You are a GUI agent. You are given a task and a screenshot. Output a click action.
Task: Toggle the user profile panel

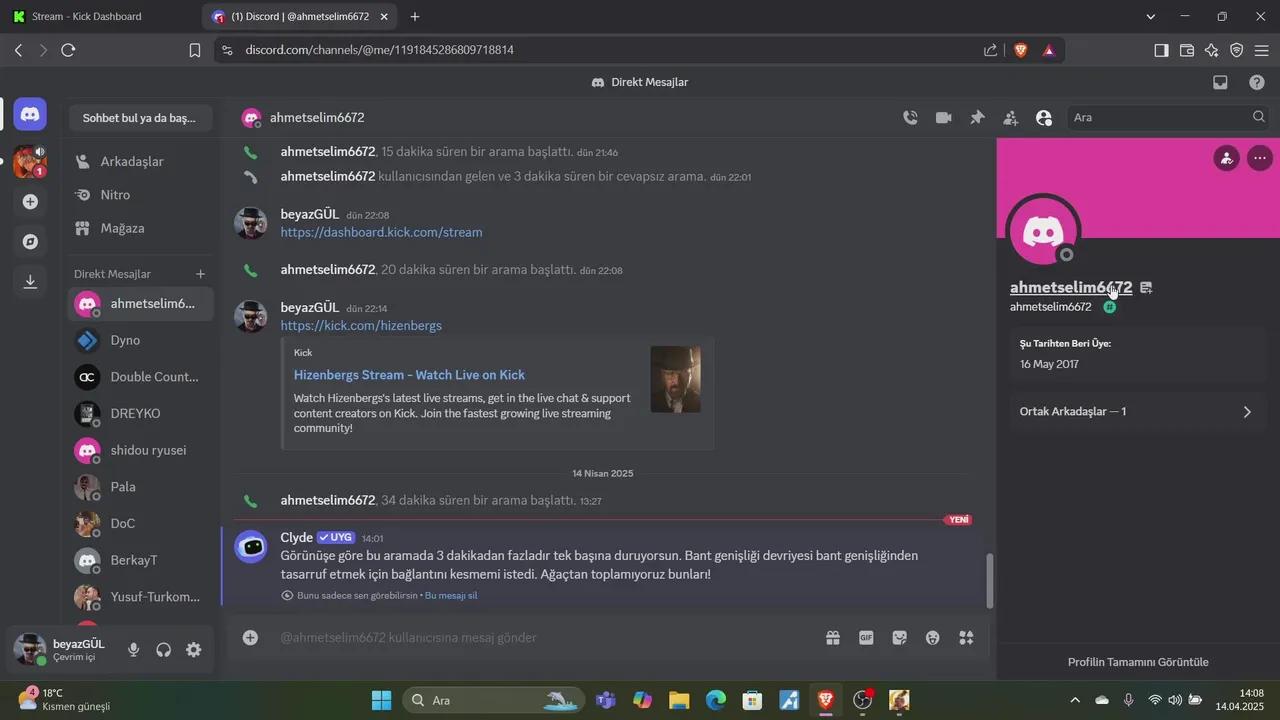click(x=1044, y=118)
